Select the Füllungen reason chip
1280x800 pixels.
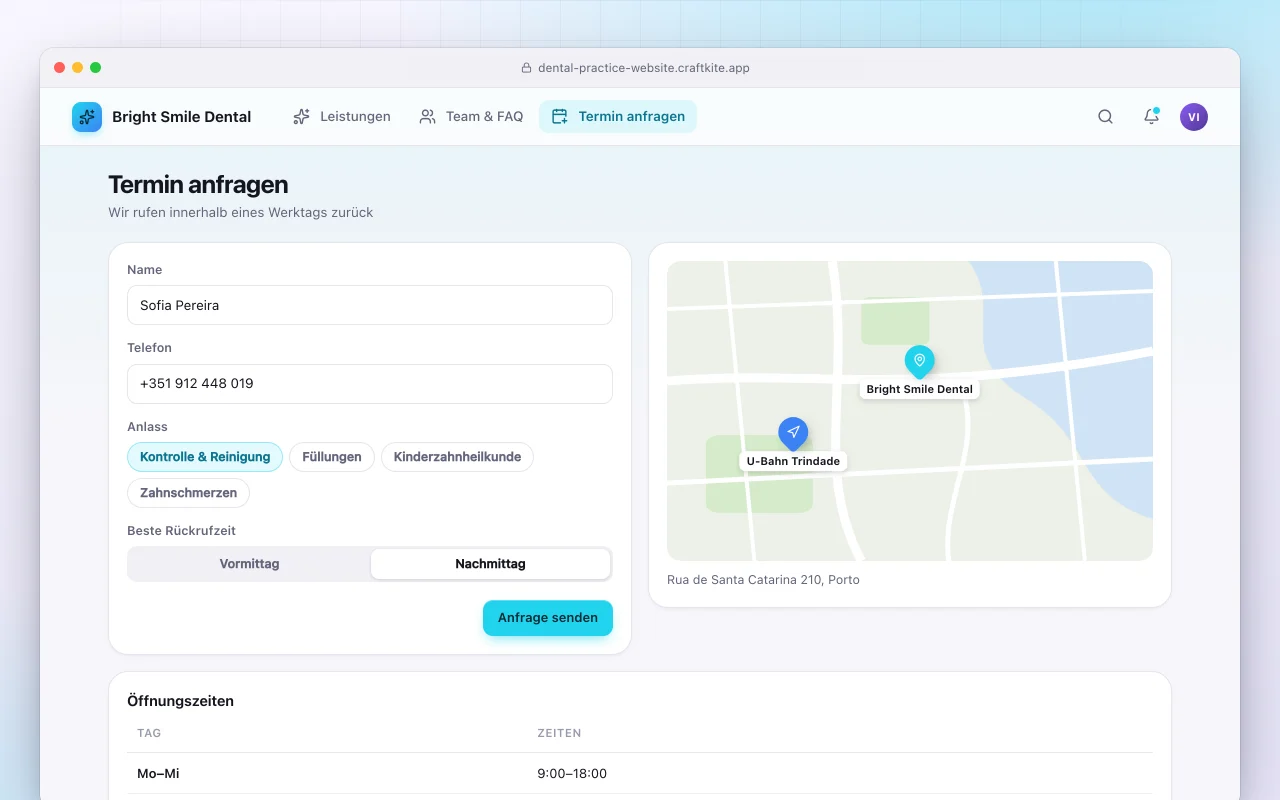[x=332, y=457]
